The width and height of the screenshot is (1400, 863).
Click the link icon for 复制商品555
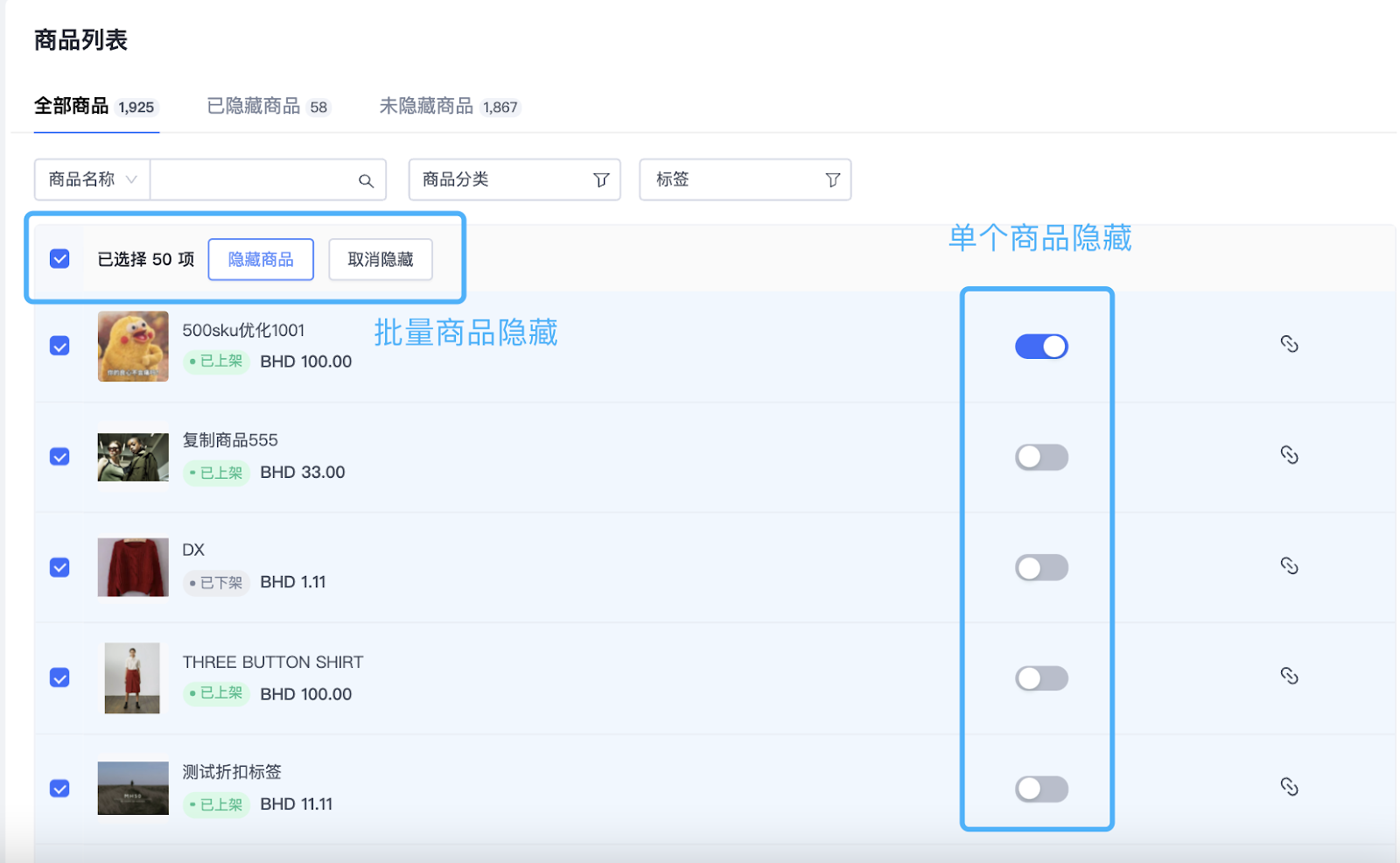pos(1289,455)
